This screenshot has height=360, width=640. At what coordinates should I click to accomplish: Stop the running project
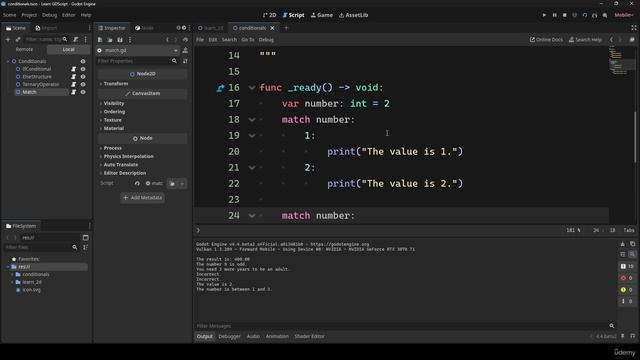(x=564, y=15)
